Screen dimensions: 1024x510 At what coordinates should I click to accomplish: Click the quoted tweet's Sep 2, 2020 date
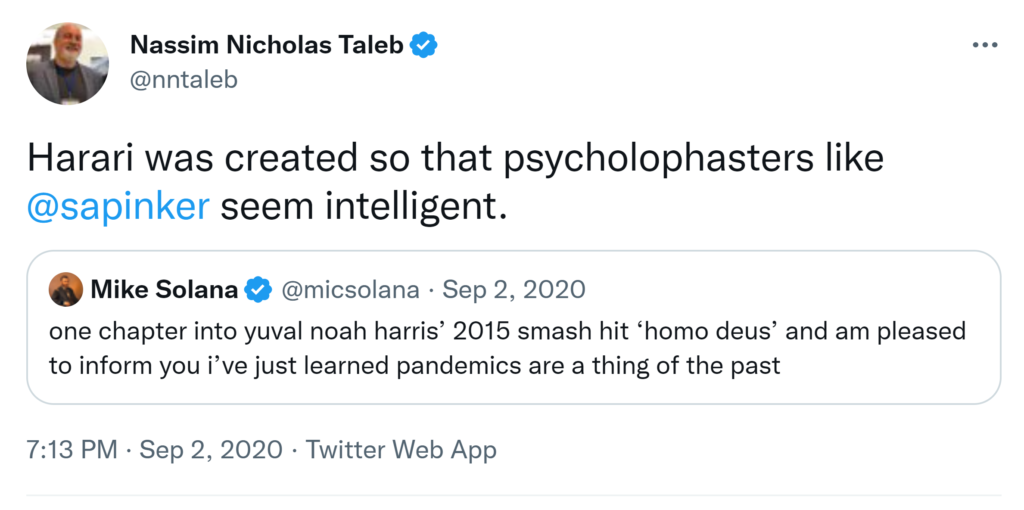[514, 290]
